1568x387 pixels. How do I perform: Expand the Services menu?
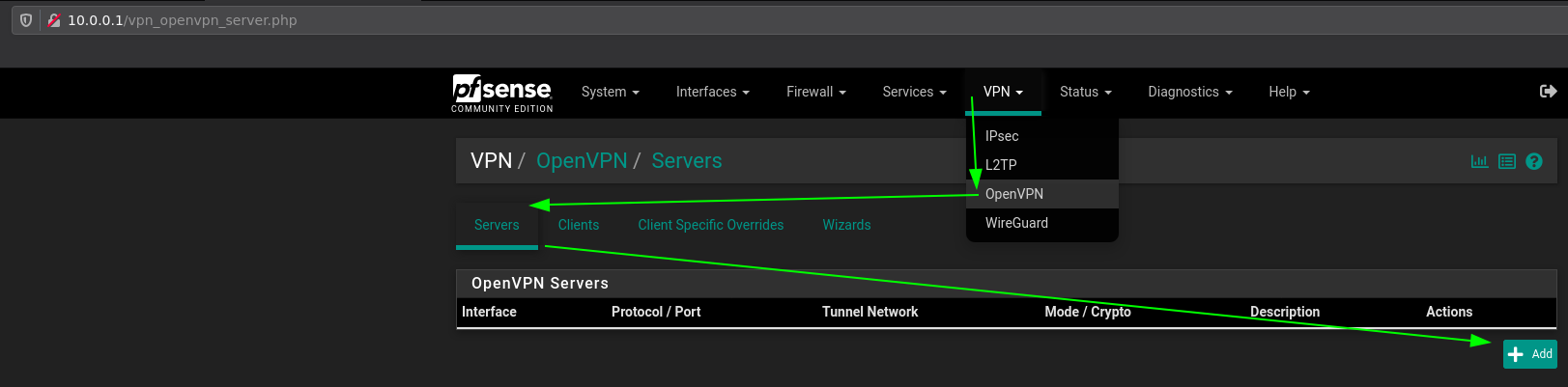click(914, 92)
